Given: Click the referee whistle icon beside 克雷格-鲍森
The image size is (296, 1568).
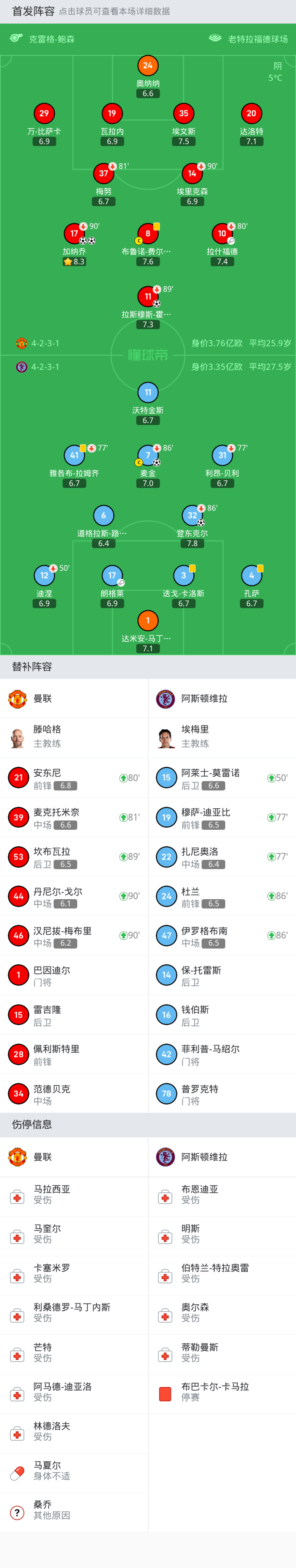Looking at the screenshot, I should point(16,38).
